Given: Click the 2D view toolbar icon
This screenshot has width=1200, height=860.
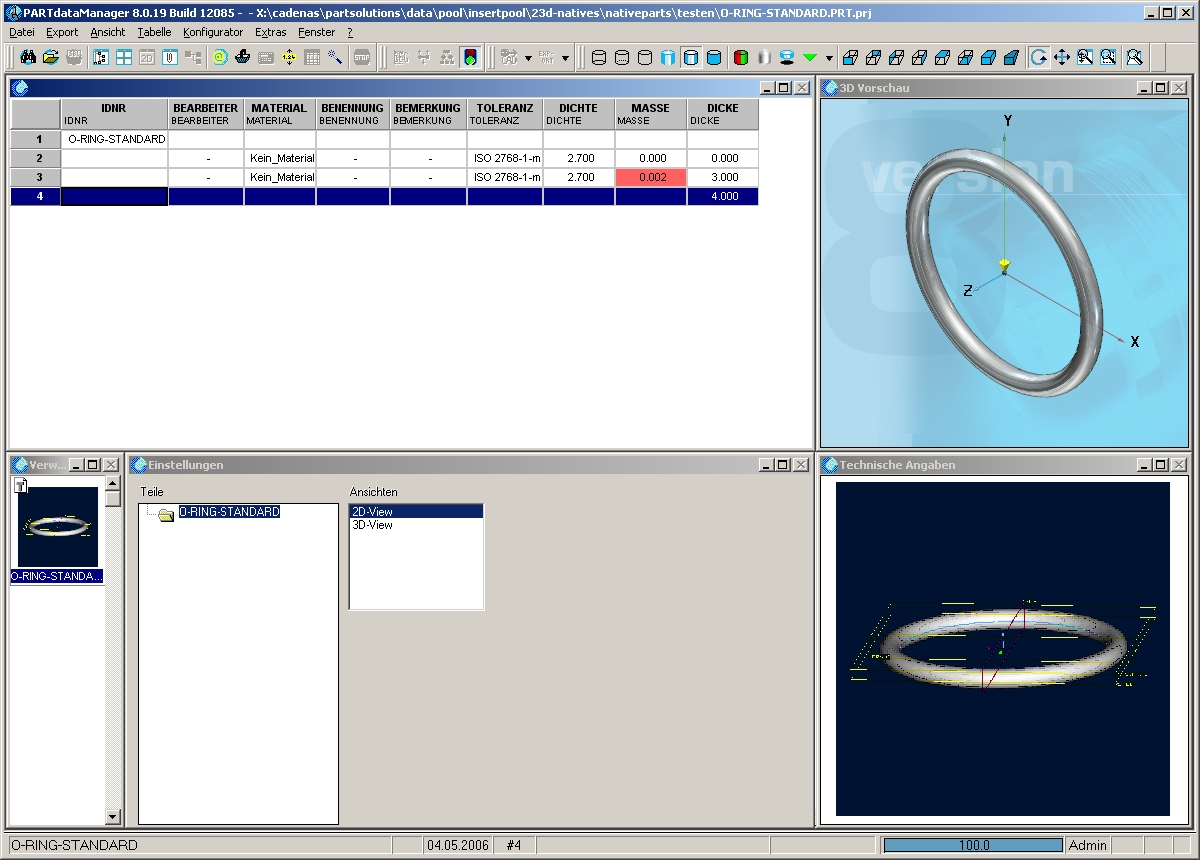Looking at the screenshot, I should coord(147,58).
